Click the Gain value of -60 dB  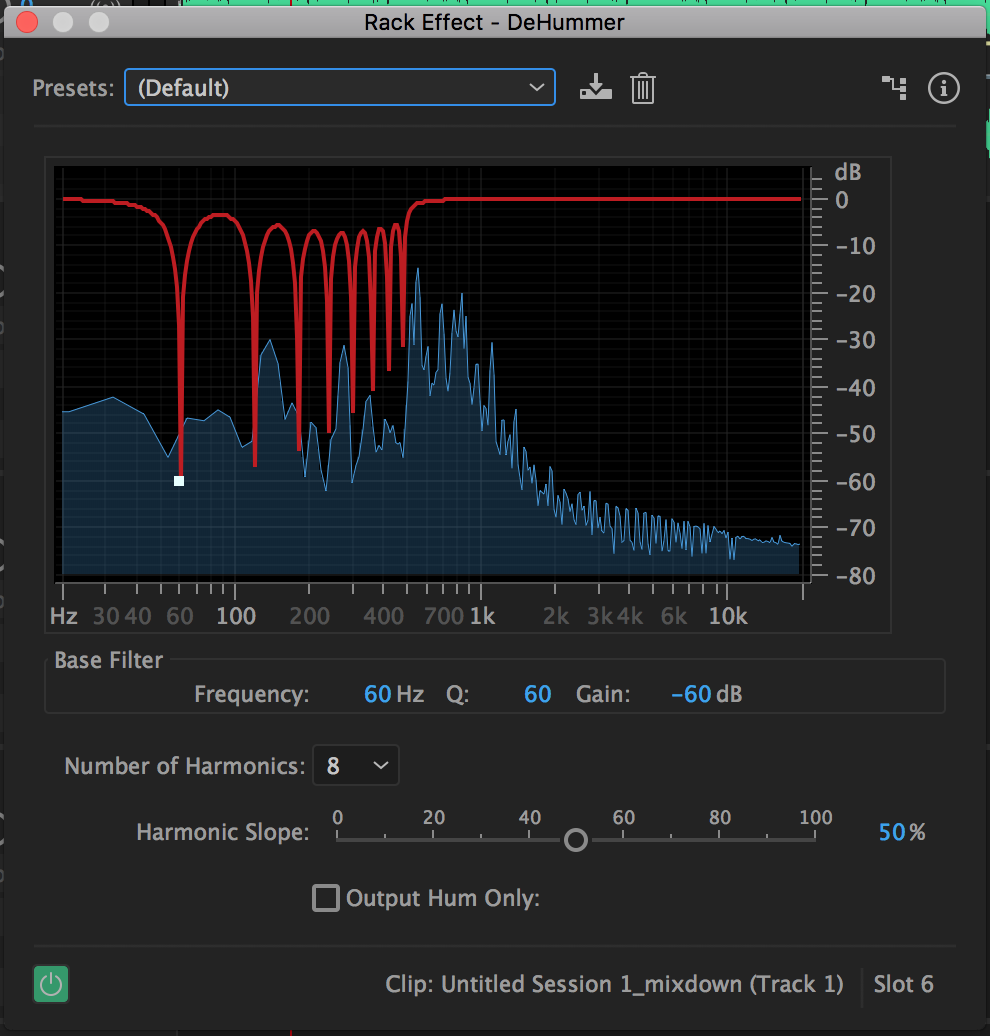[690, 694]
